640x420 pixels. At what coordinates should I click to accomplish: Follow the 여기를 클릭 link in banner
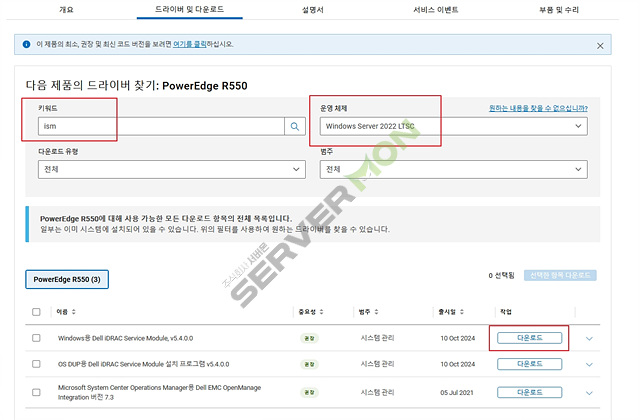[189, 44]
